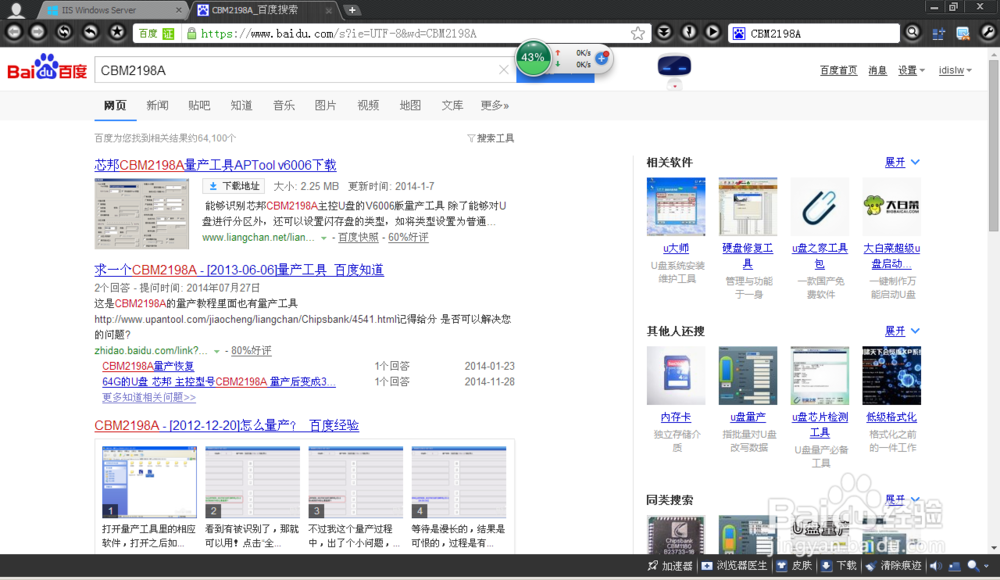The width and height of the screenshot is (1000, 580).
Task: Open the zoom magnifier in the status bar
Action: pos(973,566)
